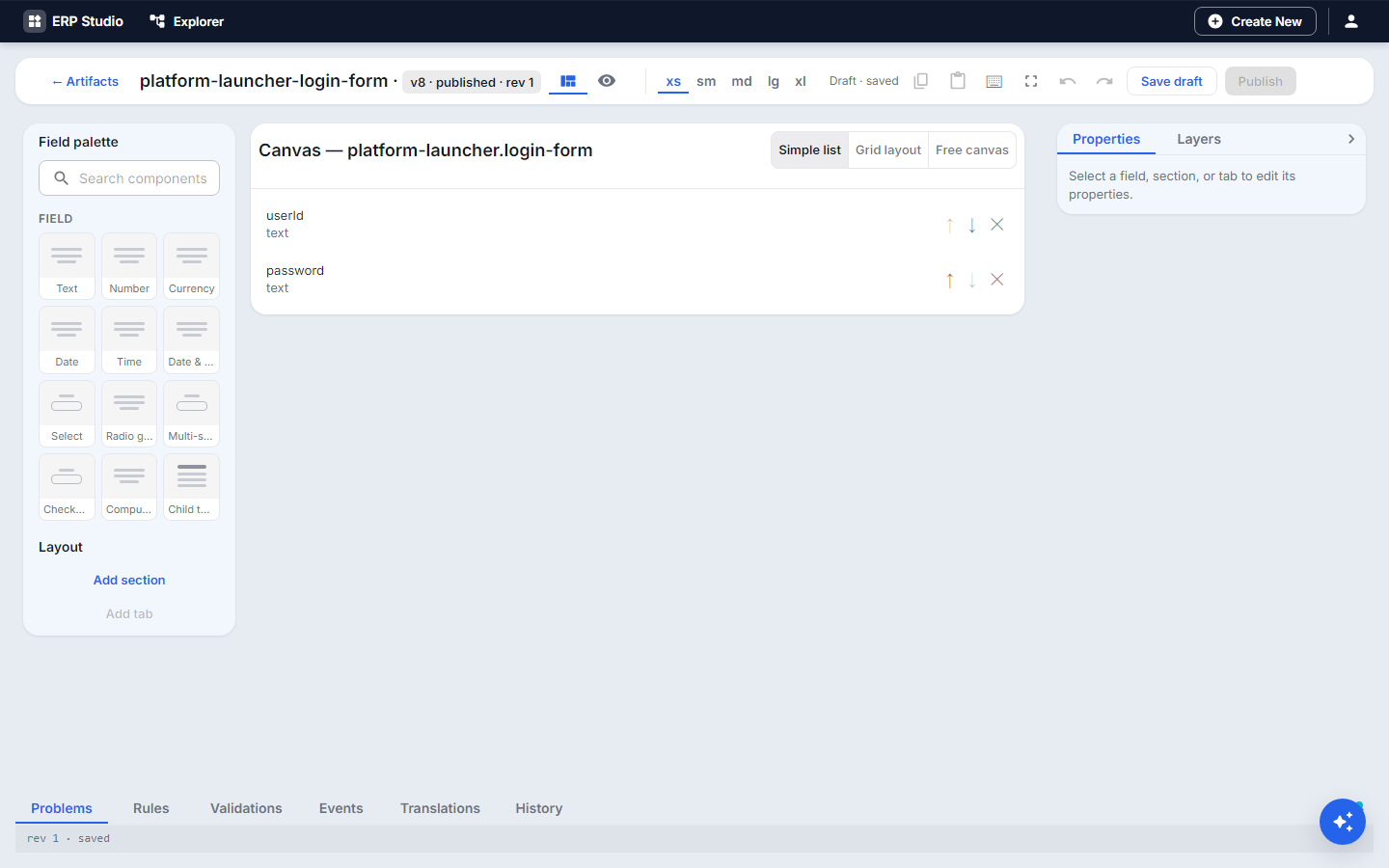Add a Select field from palette
Screen dimensions: 1389x868
coord(67,414)
